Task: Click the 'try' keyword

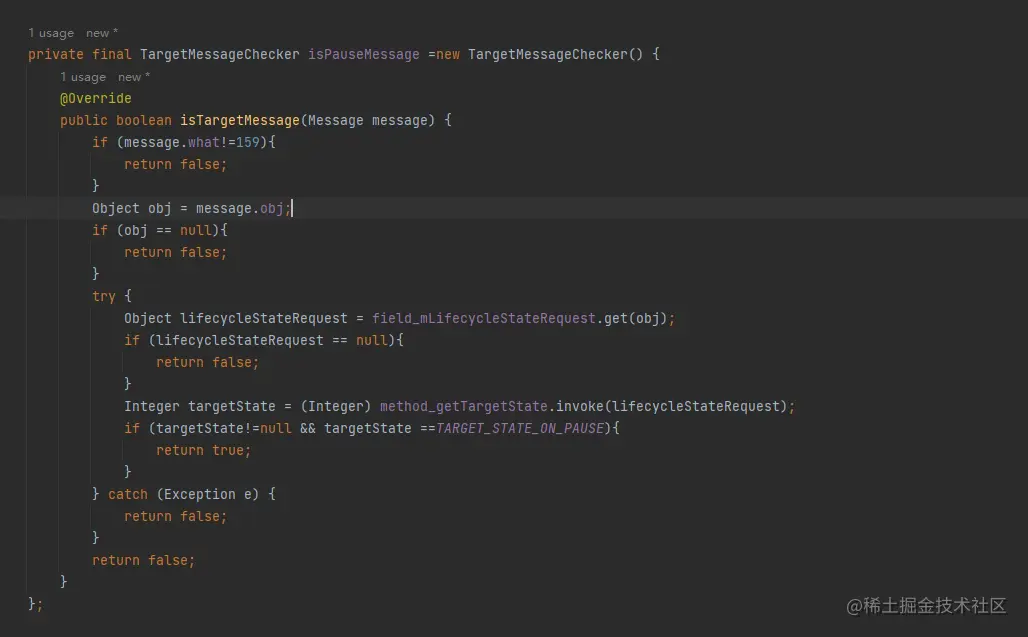Action: (x=104, y=296)
